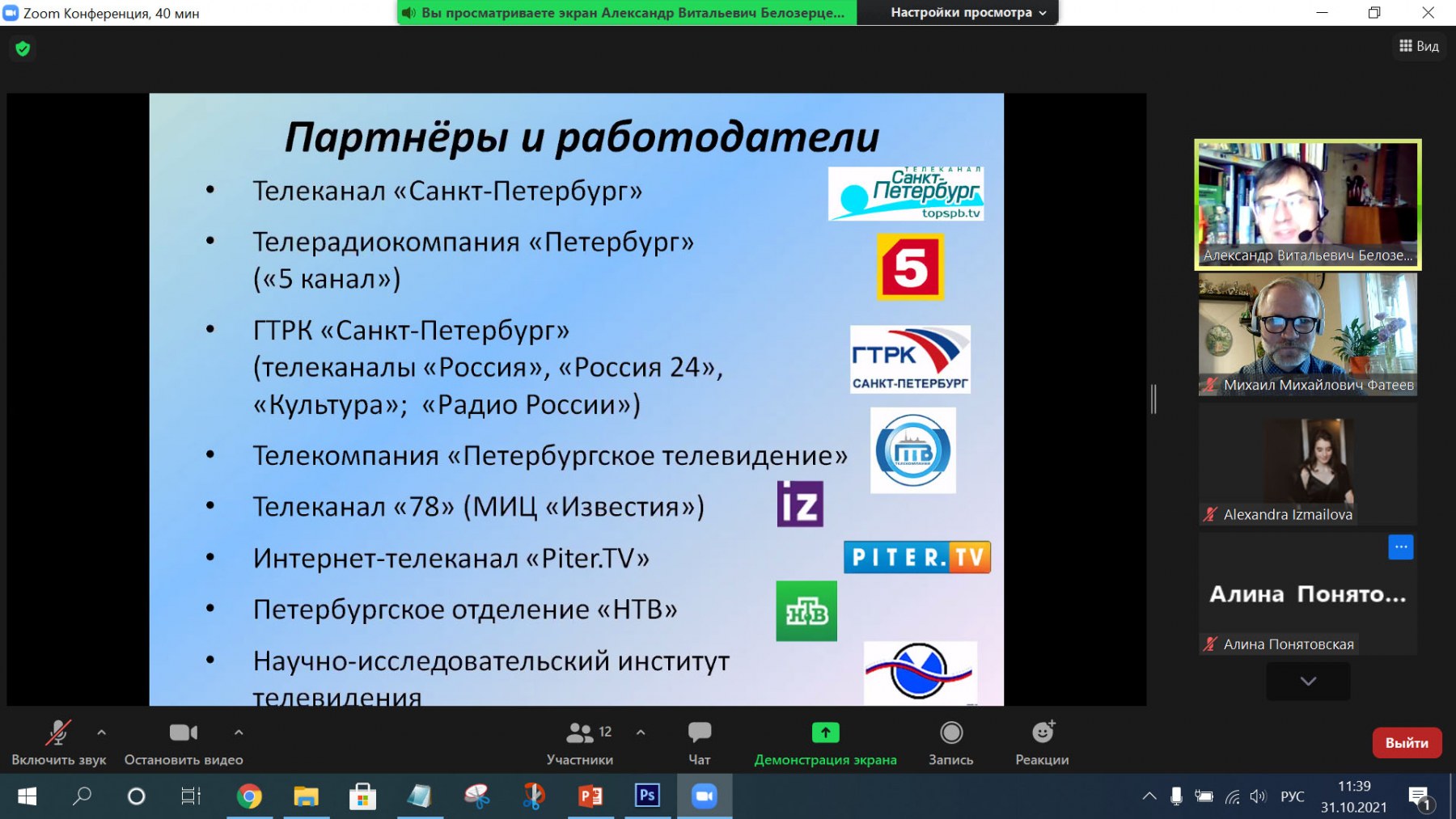Launch Google Chrome from taskbar

[x=249, y=796]
